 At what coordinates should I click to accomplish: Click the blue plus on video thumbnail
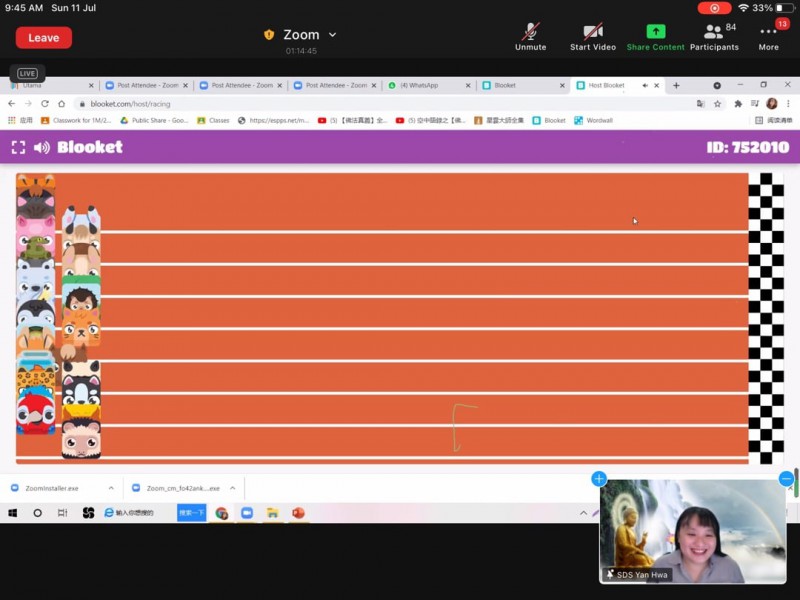click(599, 479)
